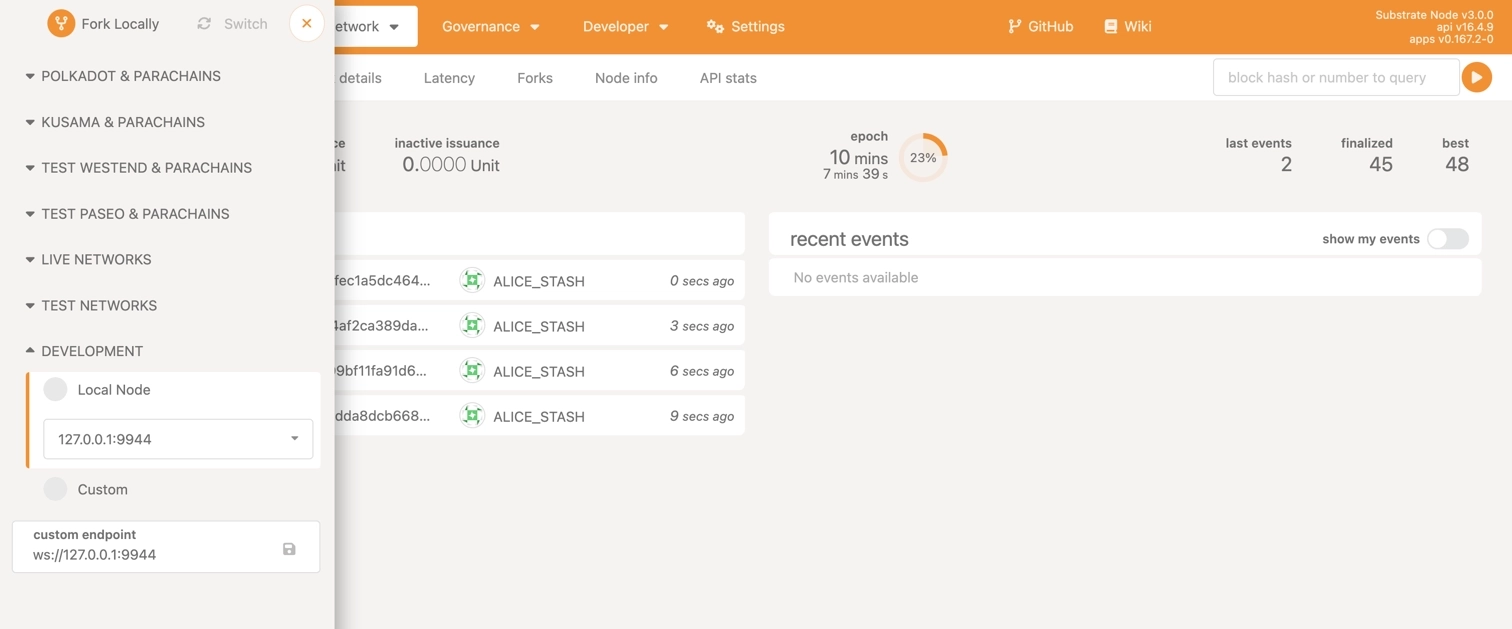The height and width of the screenshot is (629, 1512).
Task: Select the Custom endpoint radio option
Action: point(56,489)
